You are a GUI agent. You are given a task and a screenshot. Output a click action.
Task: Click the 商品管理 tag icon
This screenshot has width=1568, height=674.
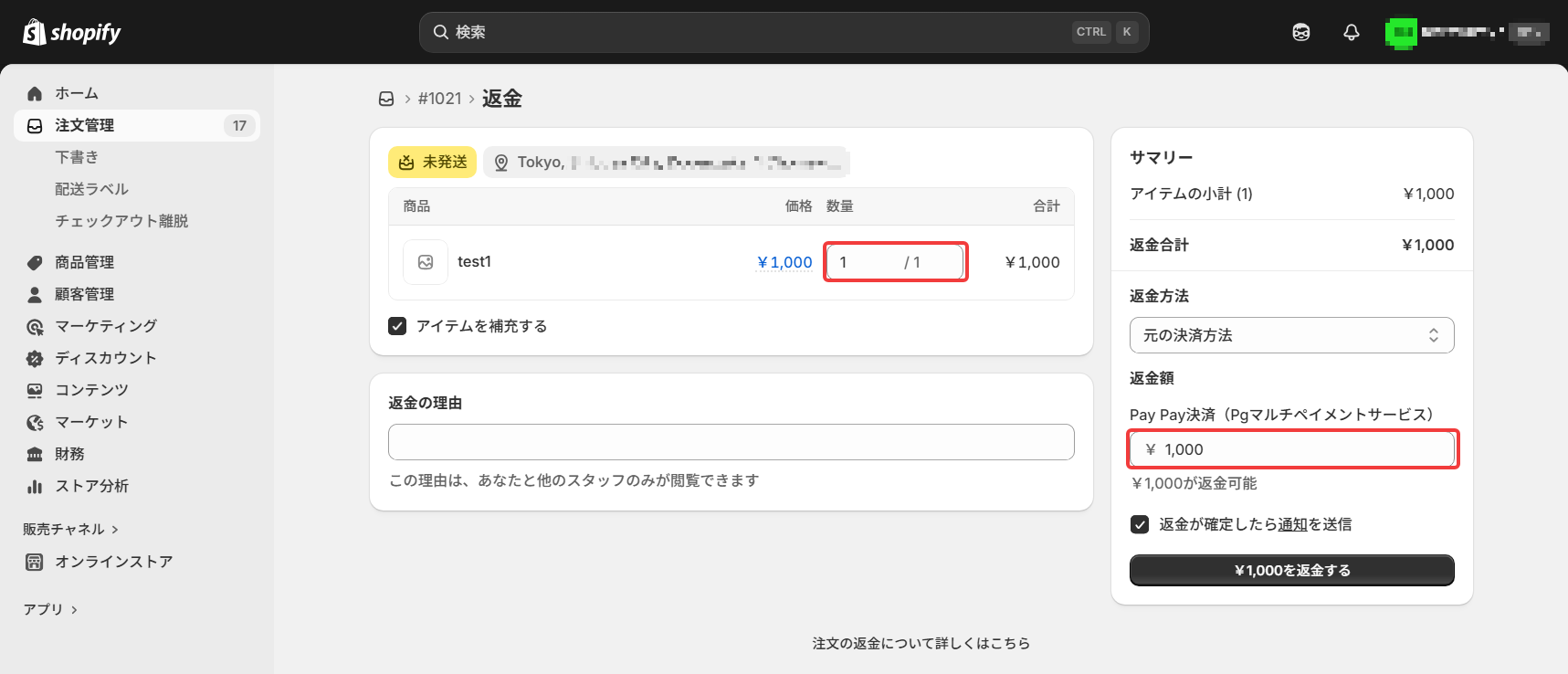point(35,262)
